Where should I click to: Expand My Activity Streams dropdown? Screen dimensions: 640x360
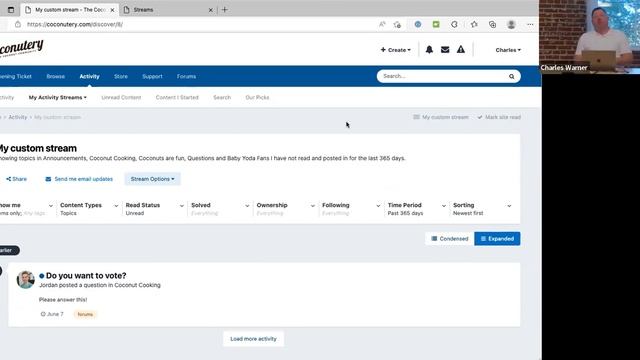[x=58, y=98]
